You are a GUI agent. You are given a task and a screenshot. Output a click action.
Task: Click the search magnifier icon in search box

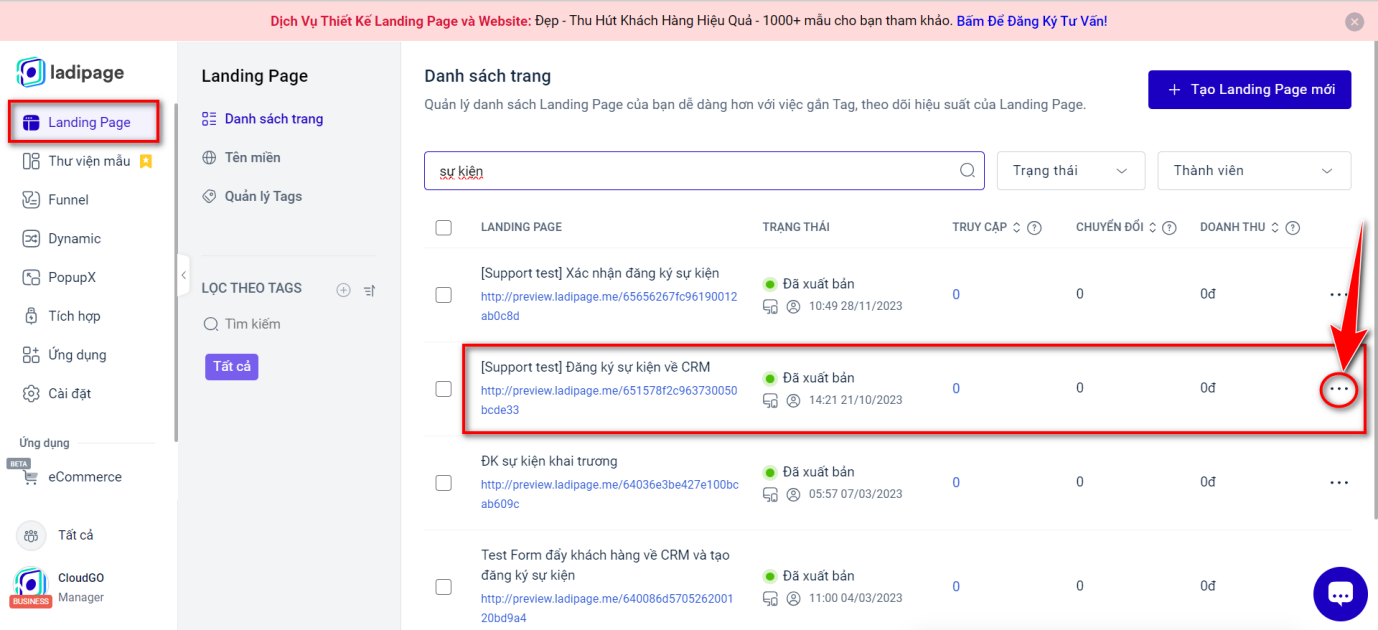(967, 170)
